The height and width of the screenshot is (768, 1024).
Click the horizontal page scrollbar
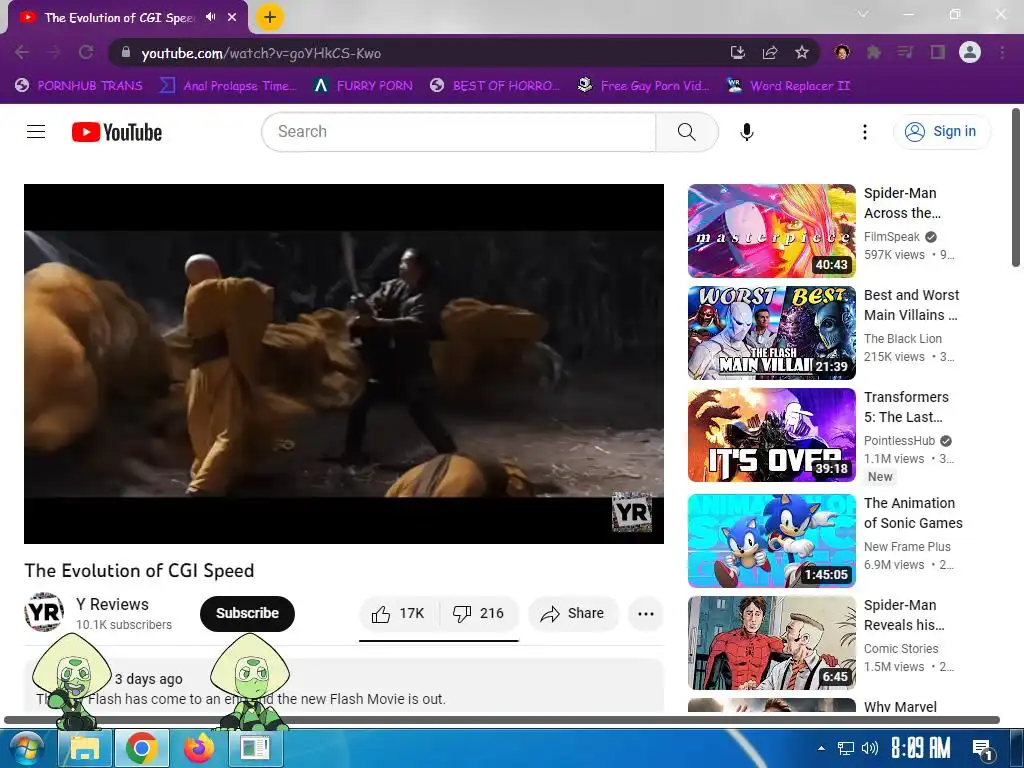click(x=502, y=720)
